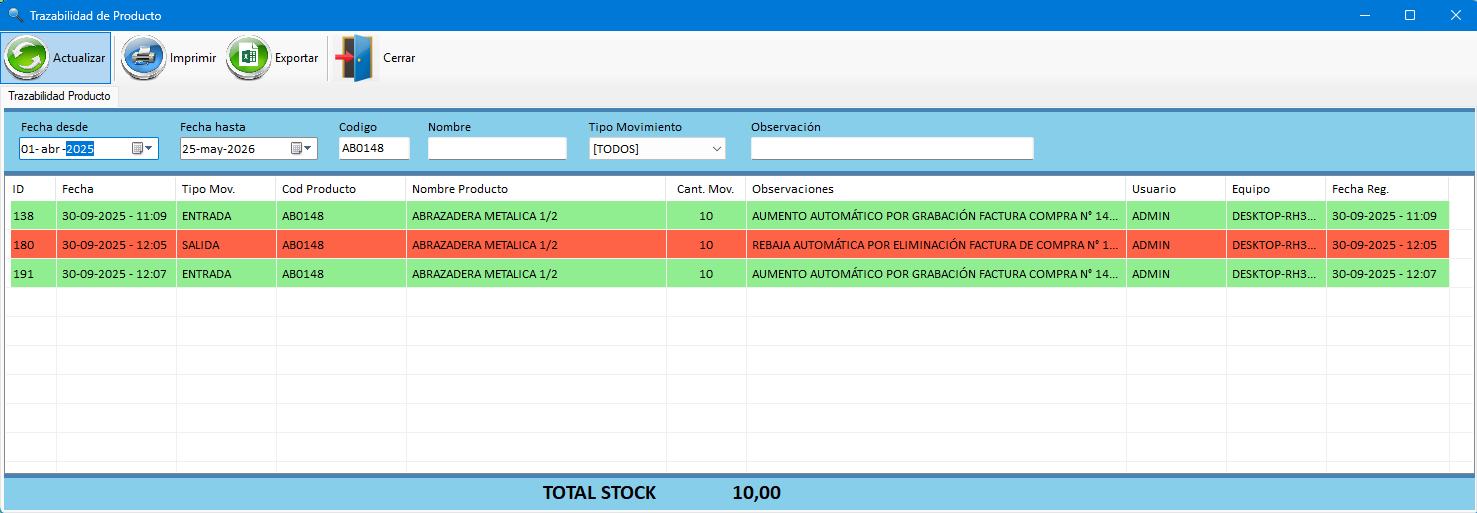Click the Fecha cell 30-09-2025 - 11:09 in row 138
Image resolution: width=1477 pixels, height=513 pixels.
116,216
